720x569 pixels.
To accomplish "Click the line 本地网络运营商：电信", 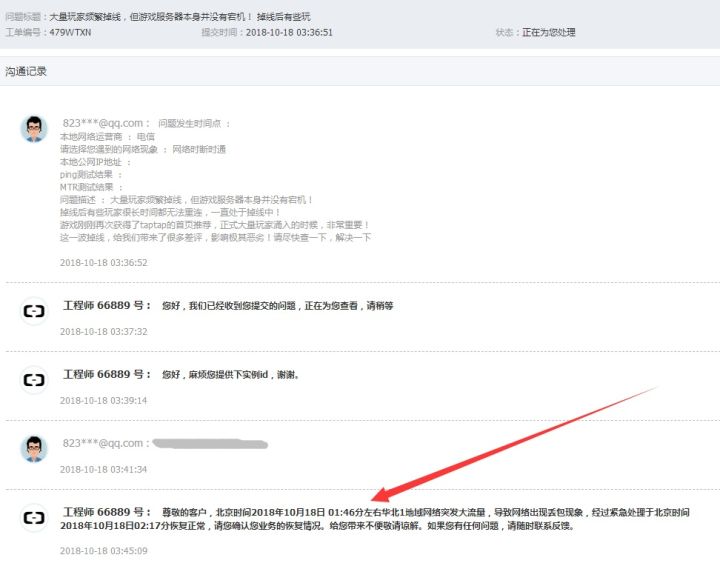I will coord(107,136).
